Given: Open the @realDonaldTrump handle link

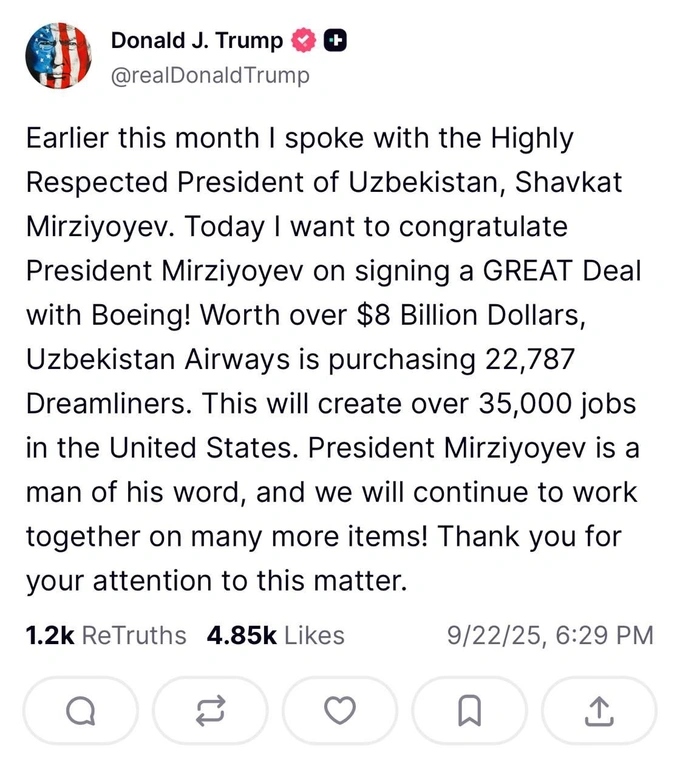Looking at the screenshot, I should pos(210,75).
